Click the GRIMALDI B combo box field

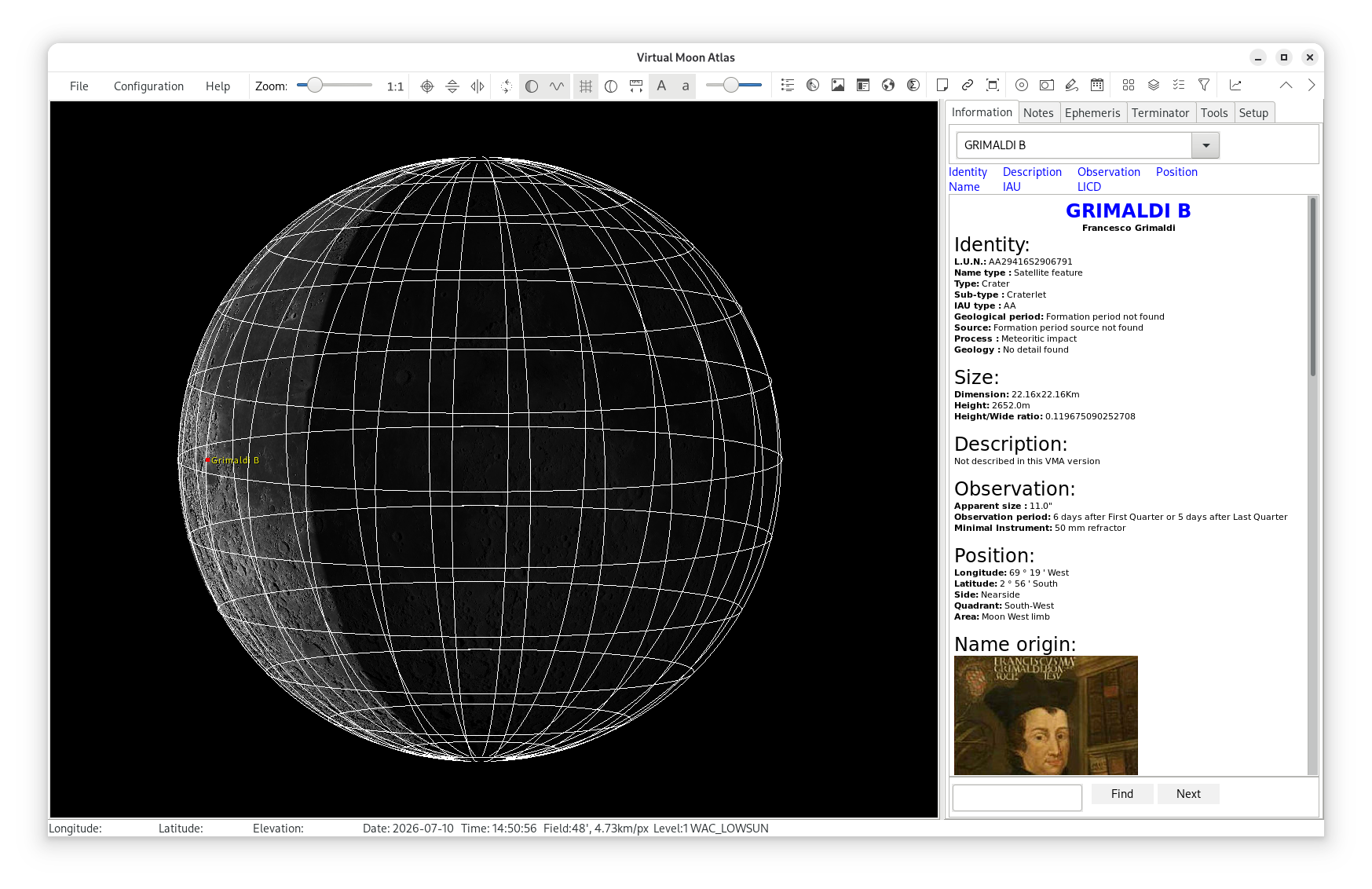1074,145
